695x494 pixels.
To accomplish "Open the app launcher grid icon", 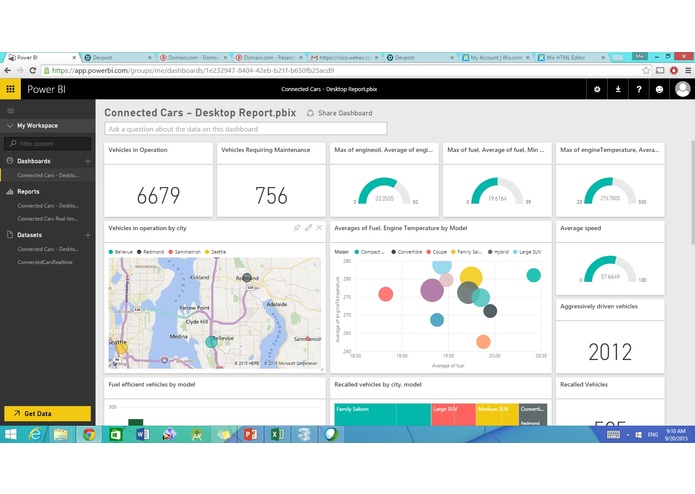I will pos(10,89).
